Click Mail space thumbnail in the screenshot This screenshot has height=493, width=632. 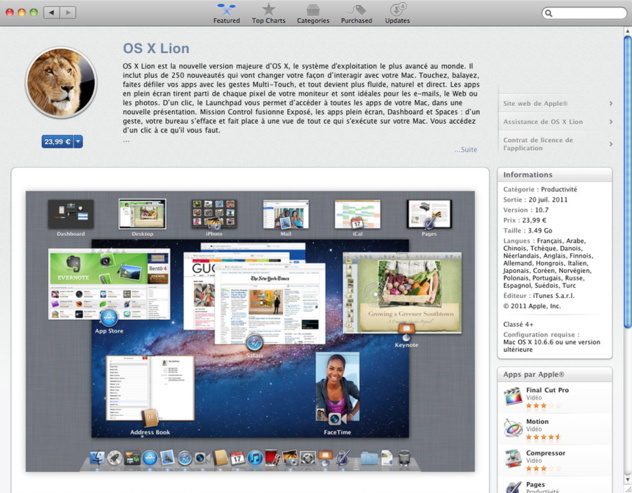[285, 214]
